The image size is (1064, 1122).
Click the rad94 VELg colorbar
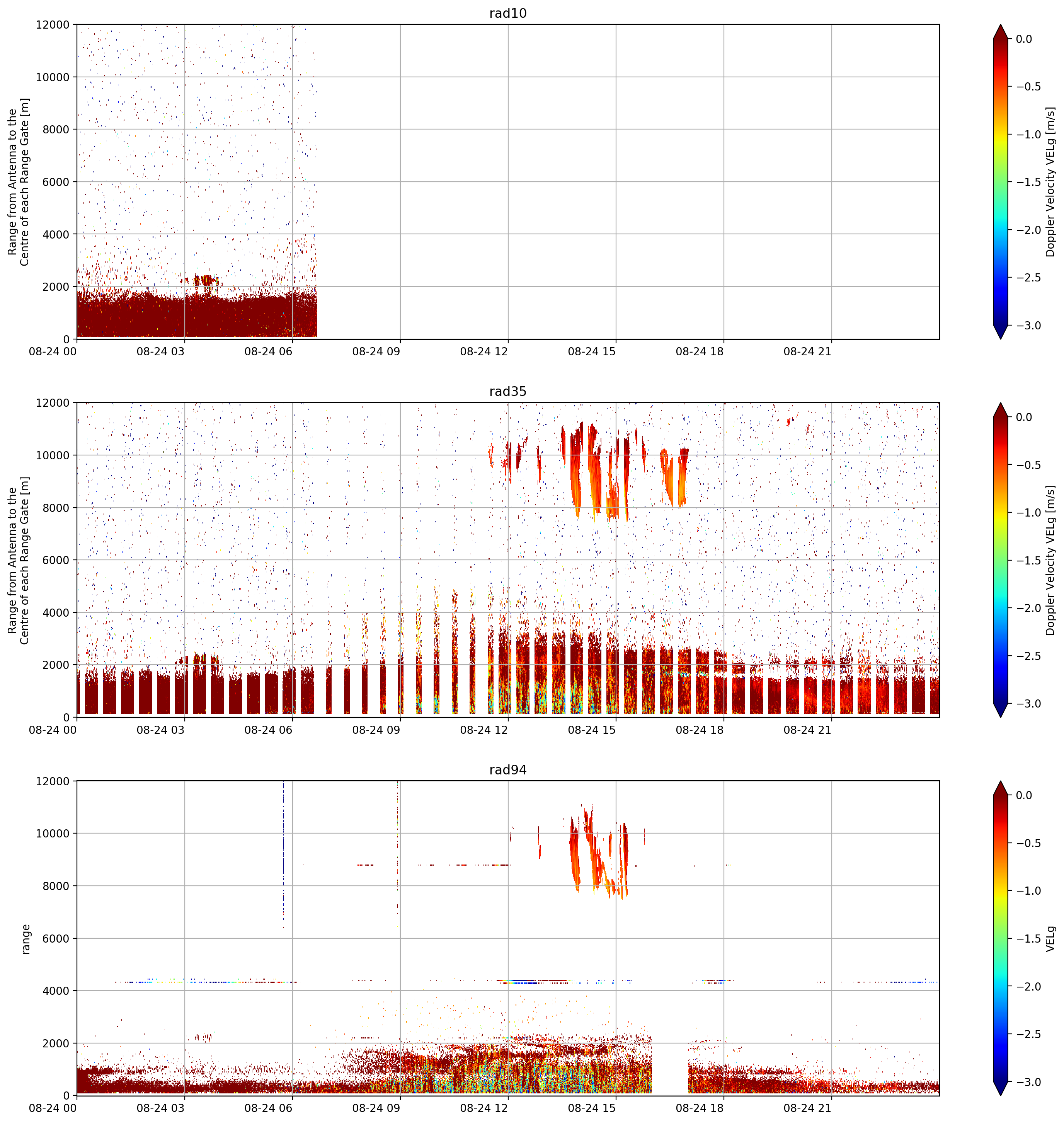(1001, 938)
